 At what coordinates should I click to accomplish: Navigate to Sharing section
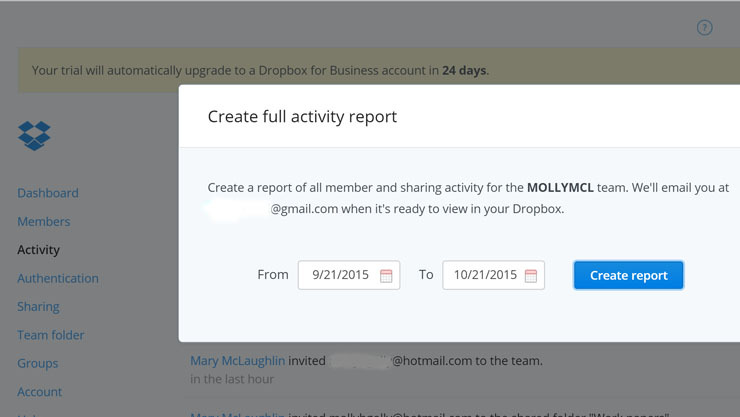tap(38, 307)
